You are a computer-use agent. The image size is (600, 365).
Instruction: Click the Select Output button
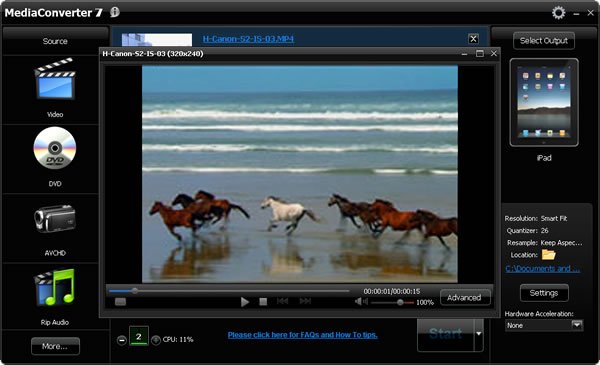[x=543, y=41]
